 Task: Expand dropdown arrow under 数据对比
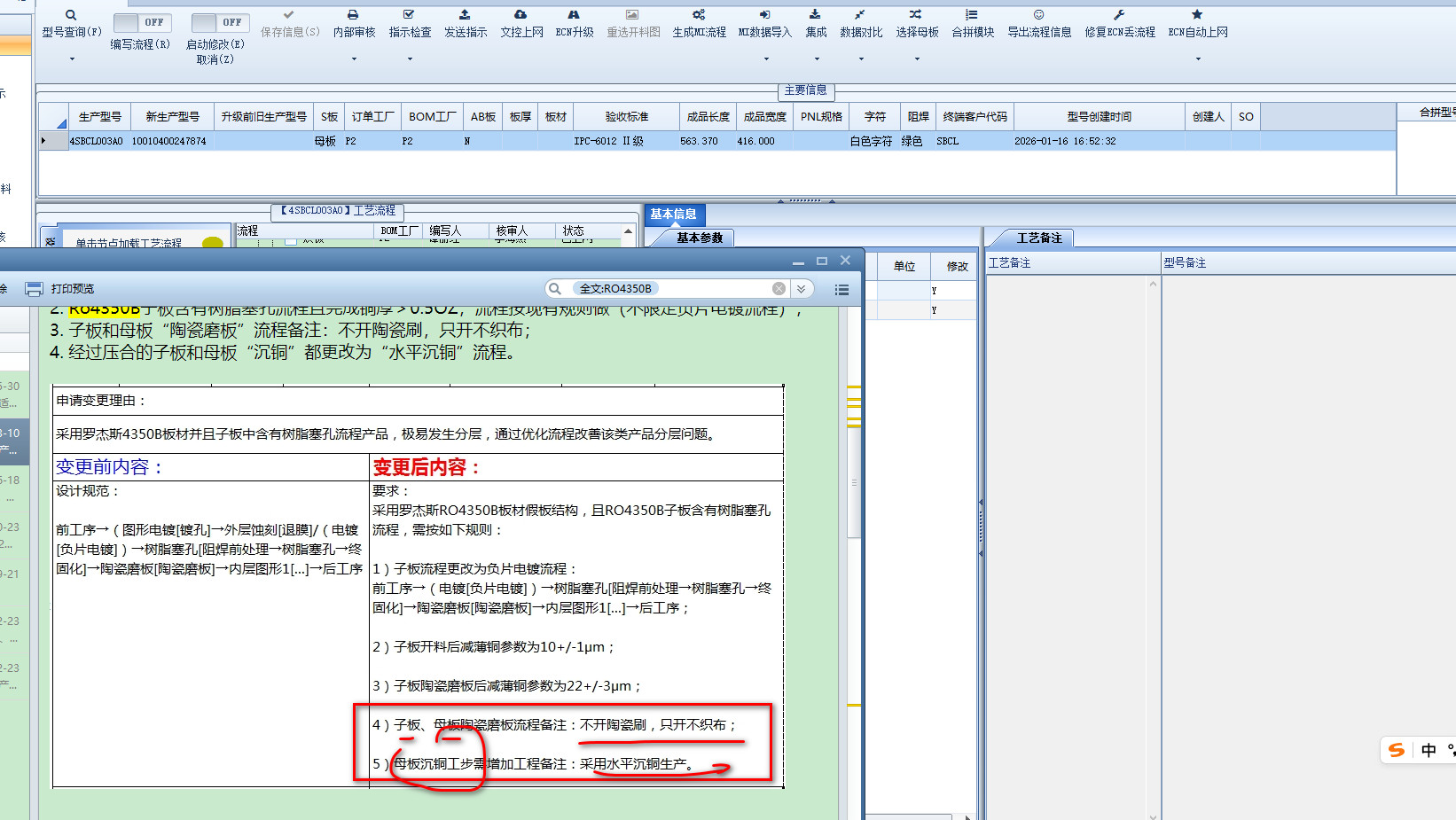click(x=861, y=59)
